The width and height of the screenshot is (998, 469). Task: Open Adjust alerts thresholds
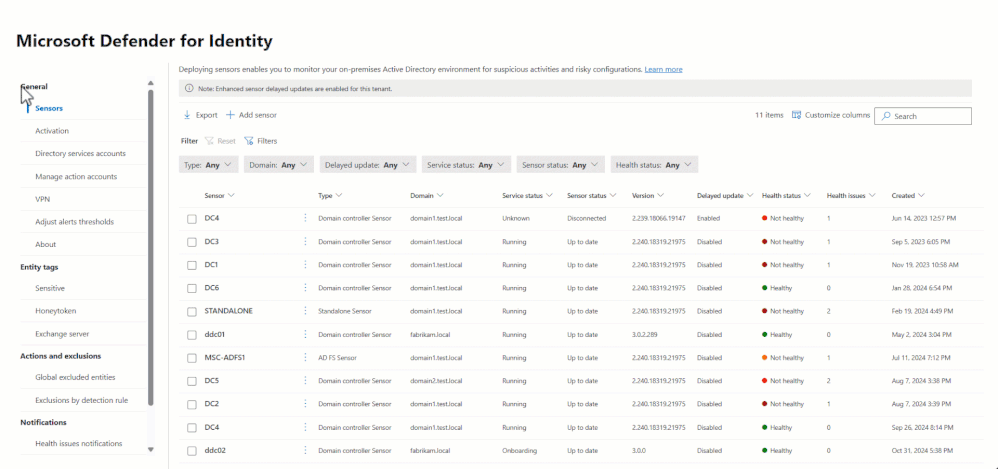pyautogui.click(x=75, y=222)
